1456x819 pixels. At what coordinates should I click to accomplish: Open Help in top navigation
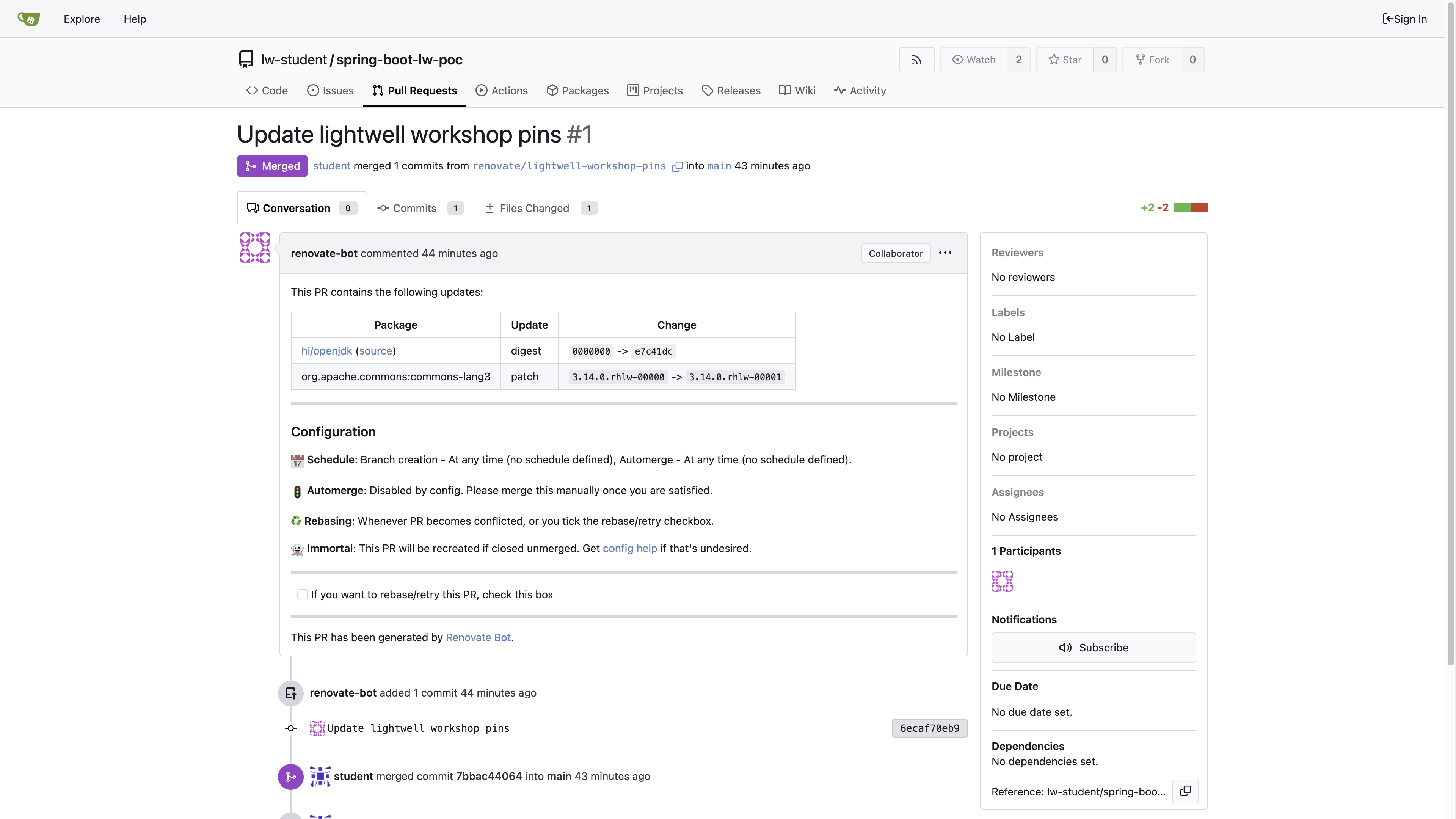(135, 19)
